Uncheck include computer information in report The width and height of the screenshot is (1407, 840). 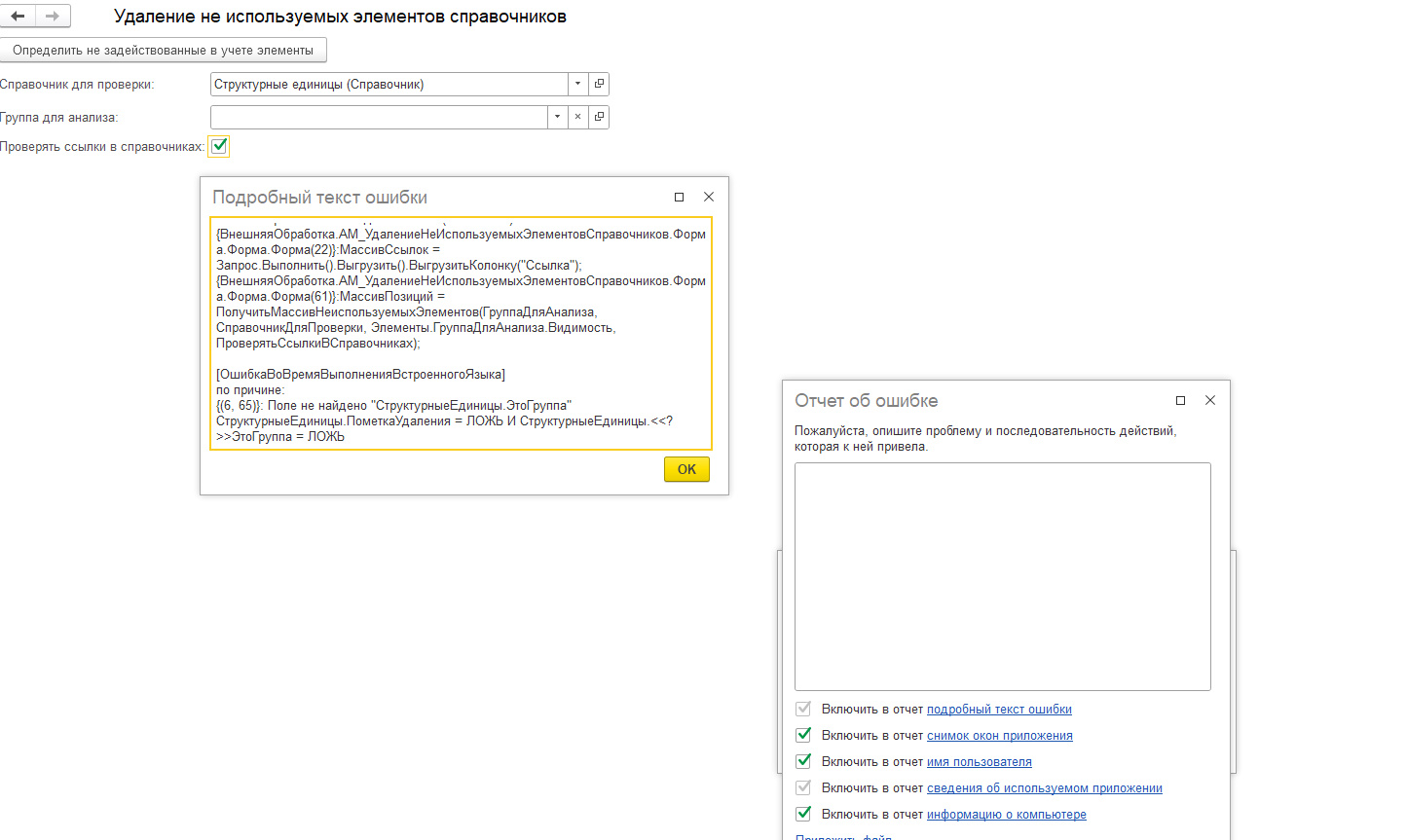[x=803, y=814]
